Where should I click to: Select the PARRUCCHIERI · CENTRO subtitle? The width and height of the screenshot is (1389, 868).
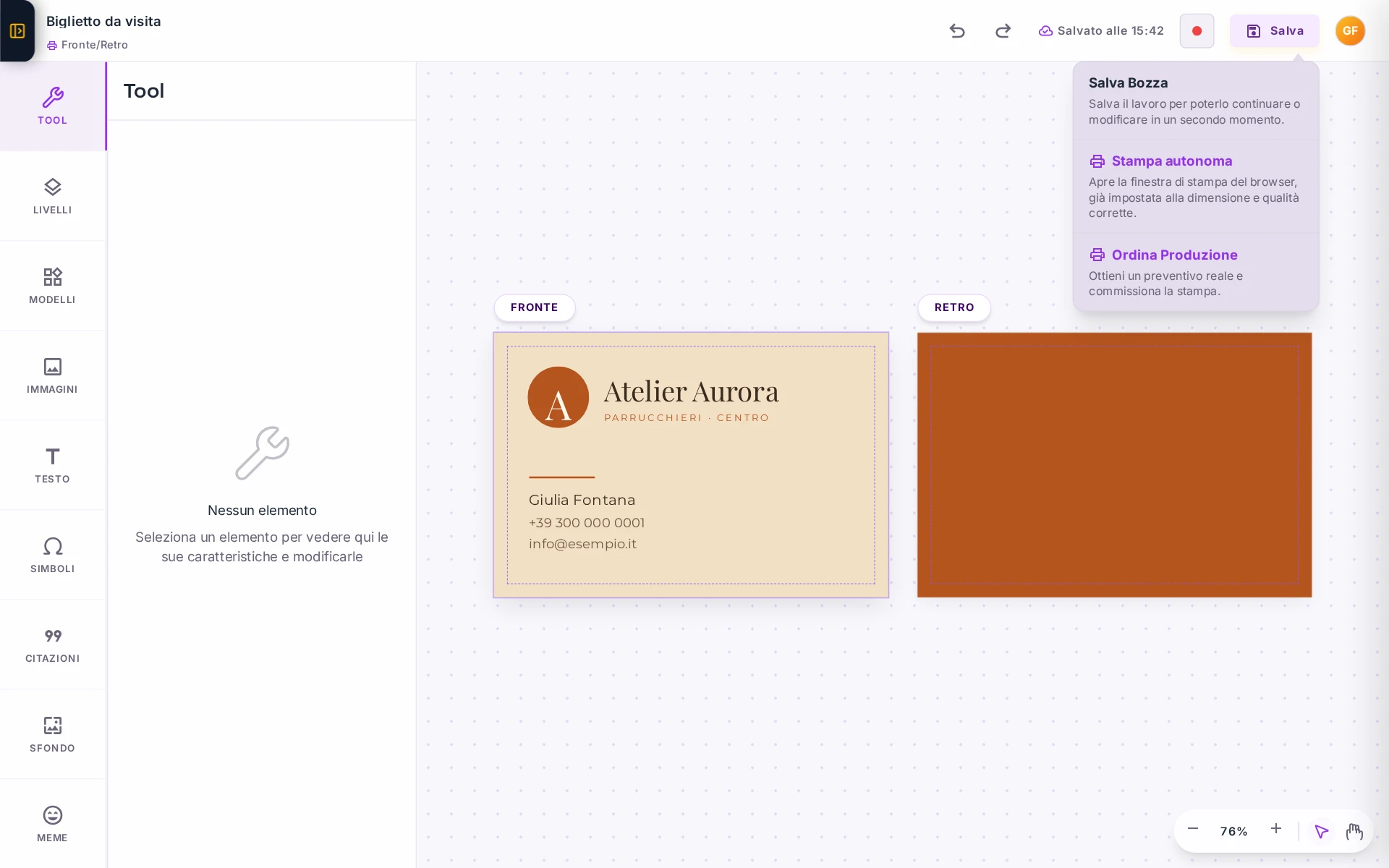click(x=687, y=418)
